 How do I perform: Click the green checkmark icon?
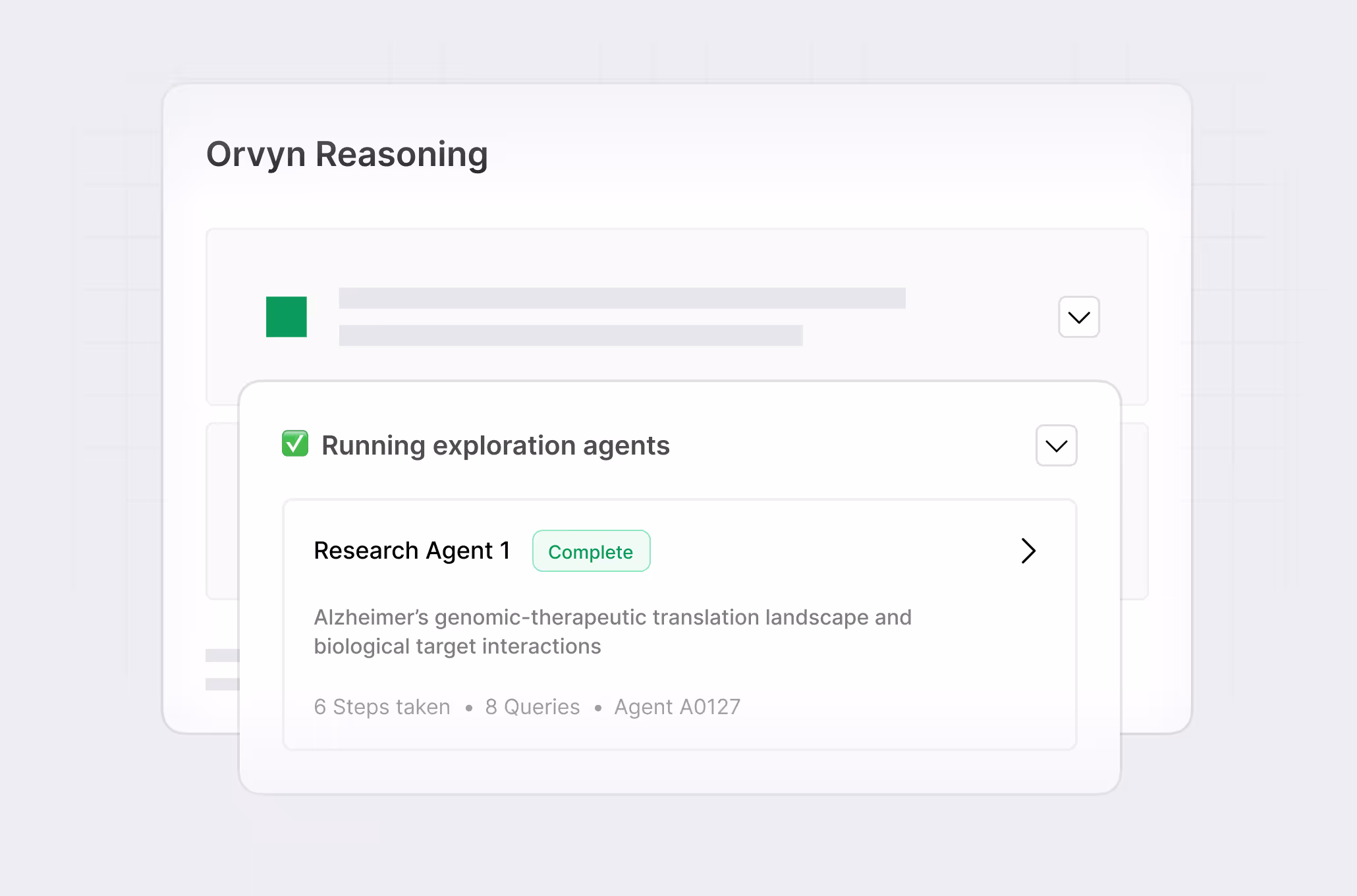point(294,443)
